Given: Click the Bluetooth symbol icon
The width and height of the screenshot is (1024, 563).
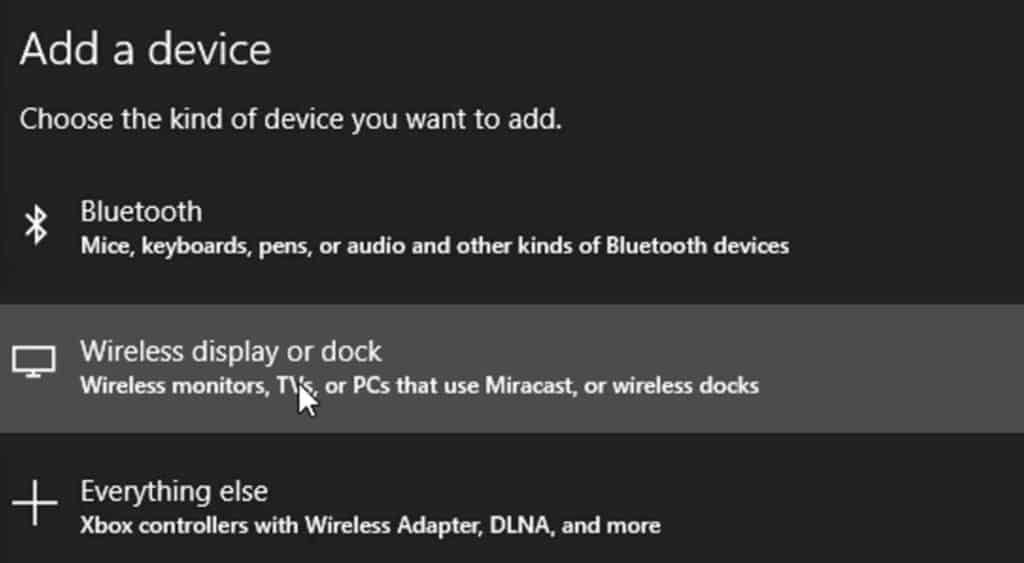Looking at the screenshot, I should [36, 225].
